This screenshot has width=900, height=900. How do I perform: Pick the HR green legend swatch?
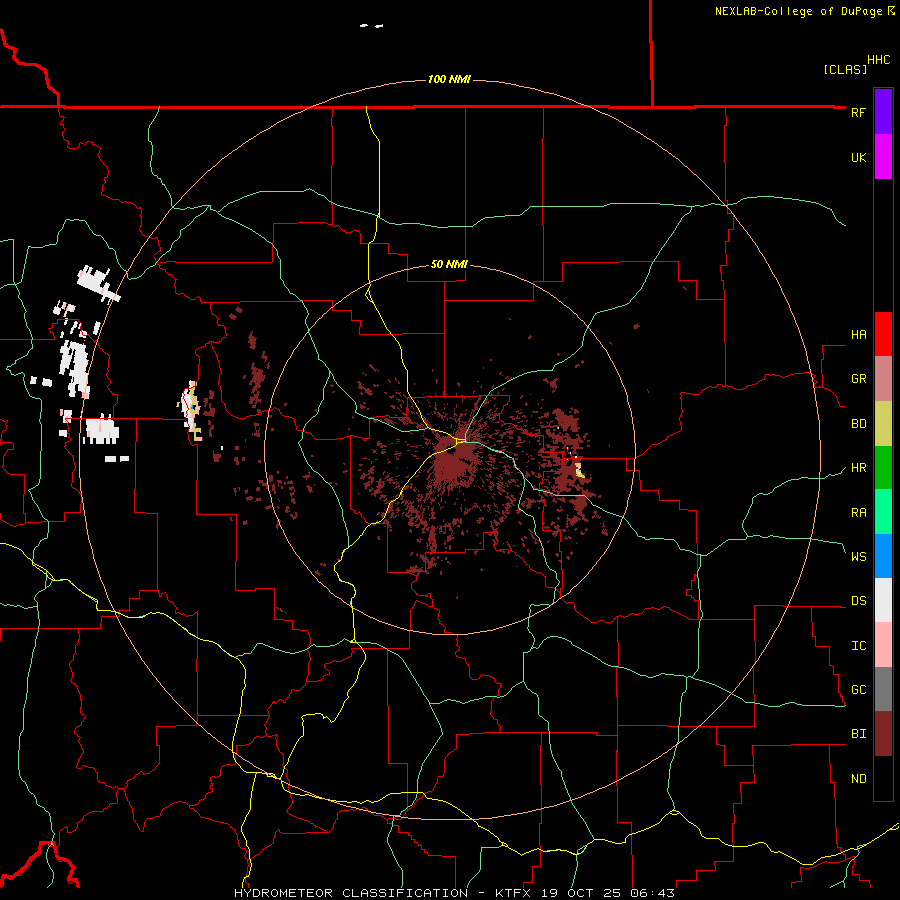[x=883, y=468]
